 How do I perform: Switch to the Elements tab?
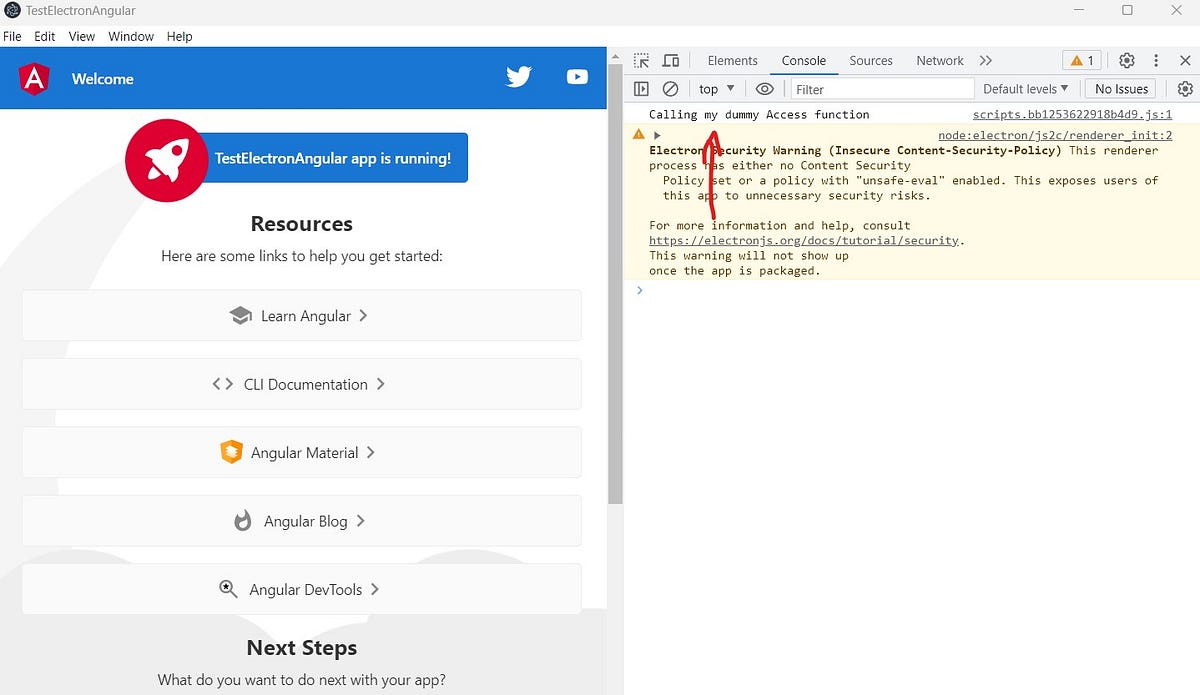point(732,60)
